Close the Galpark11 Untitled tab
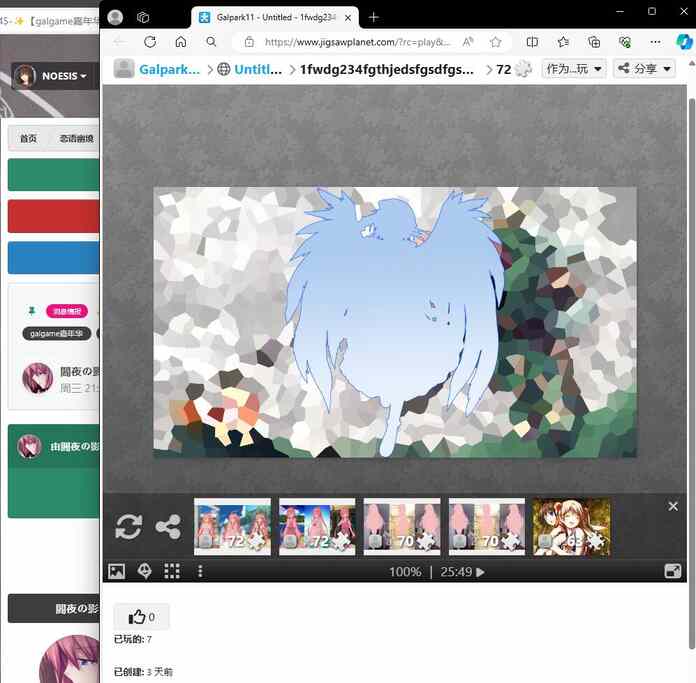Screen dimensions: 696x683 pyautogui.click(x=348, y=18)
